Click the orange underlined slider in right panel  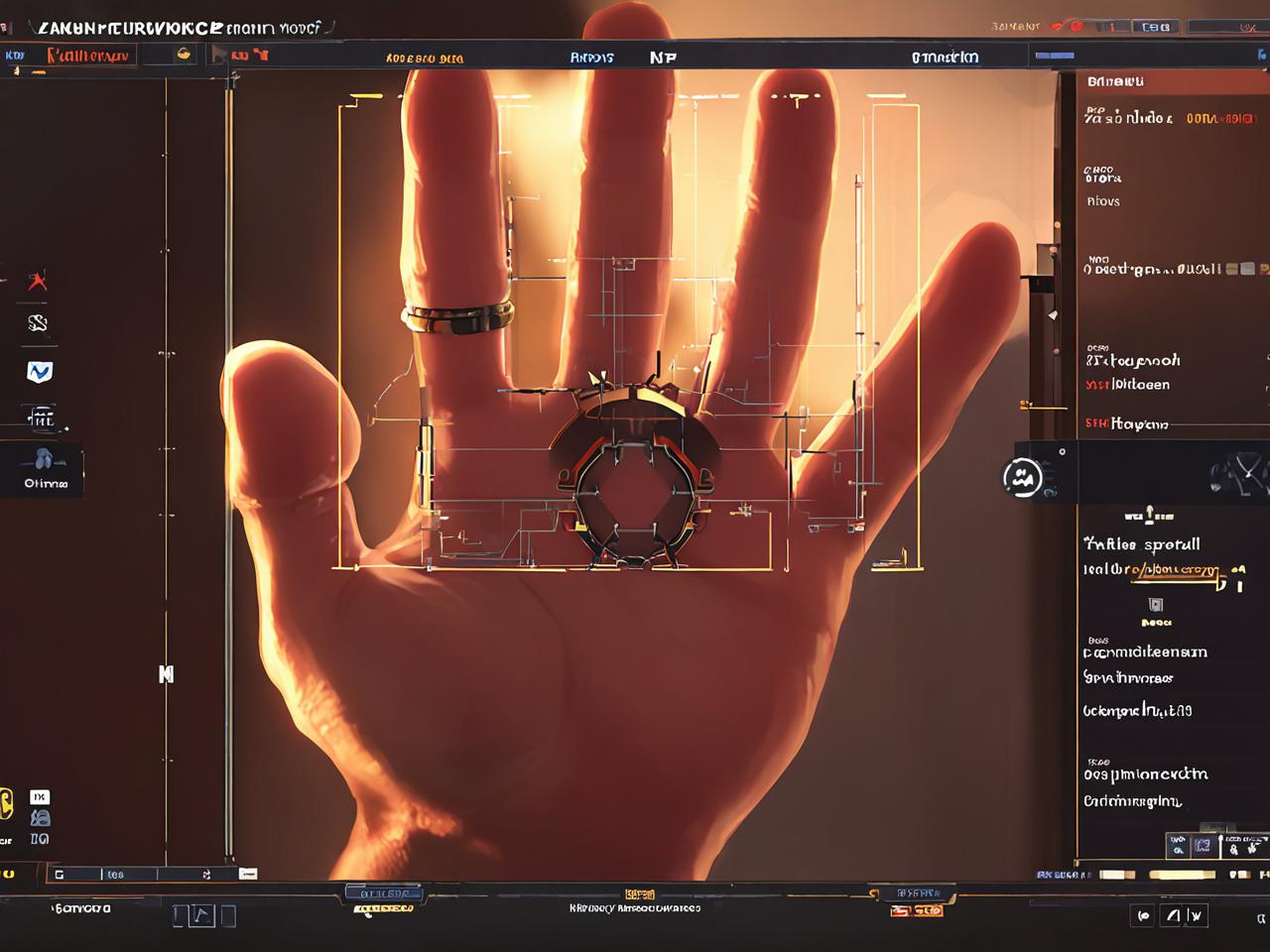pos(1179,574)
